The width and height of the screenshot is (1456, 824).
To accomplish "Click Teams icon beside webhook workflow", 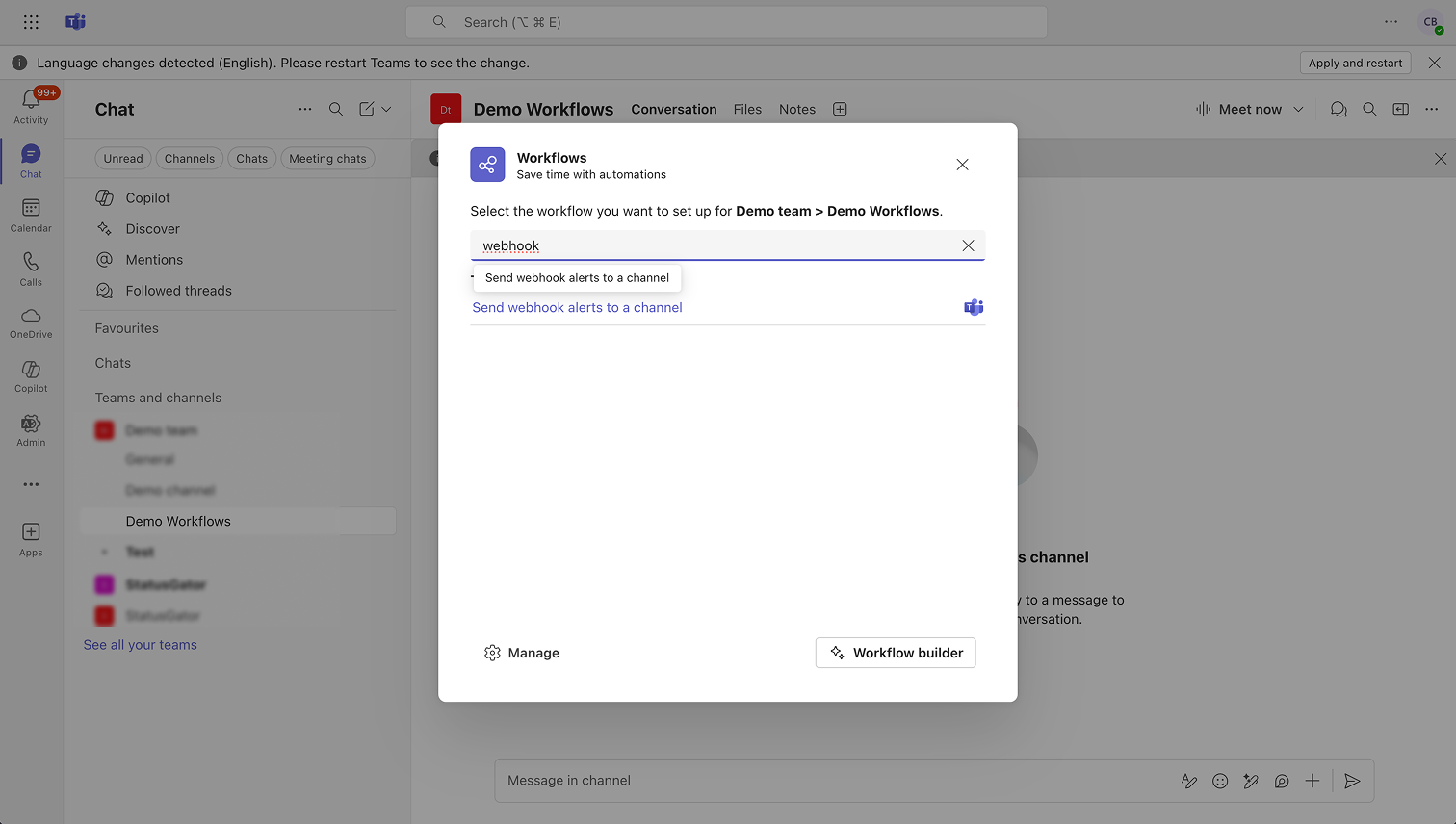I will tap(974, 307).
